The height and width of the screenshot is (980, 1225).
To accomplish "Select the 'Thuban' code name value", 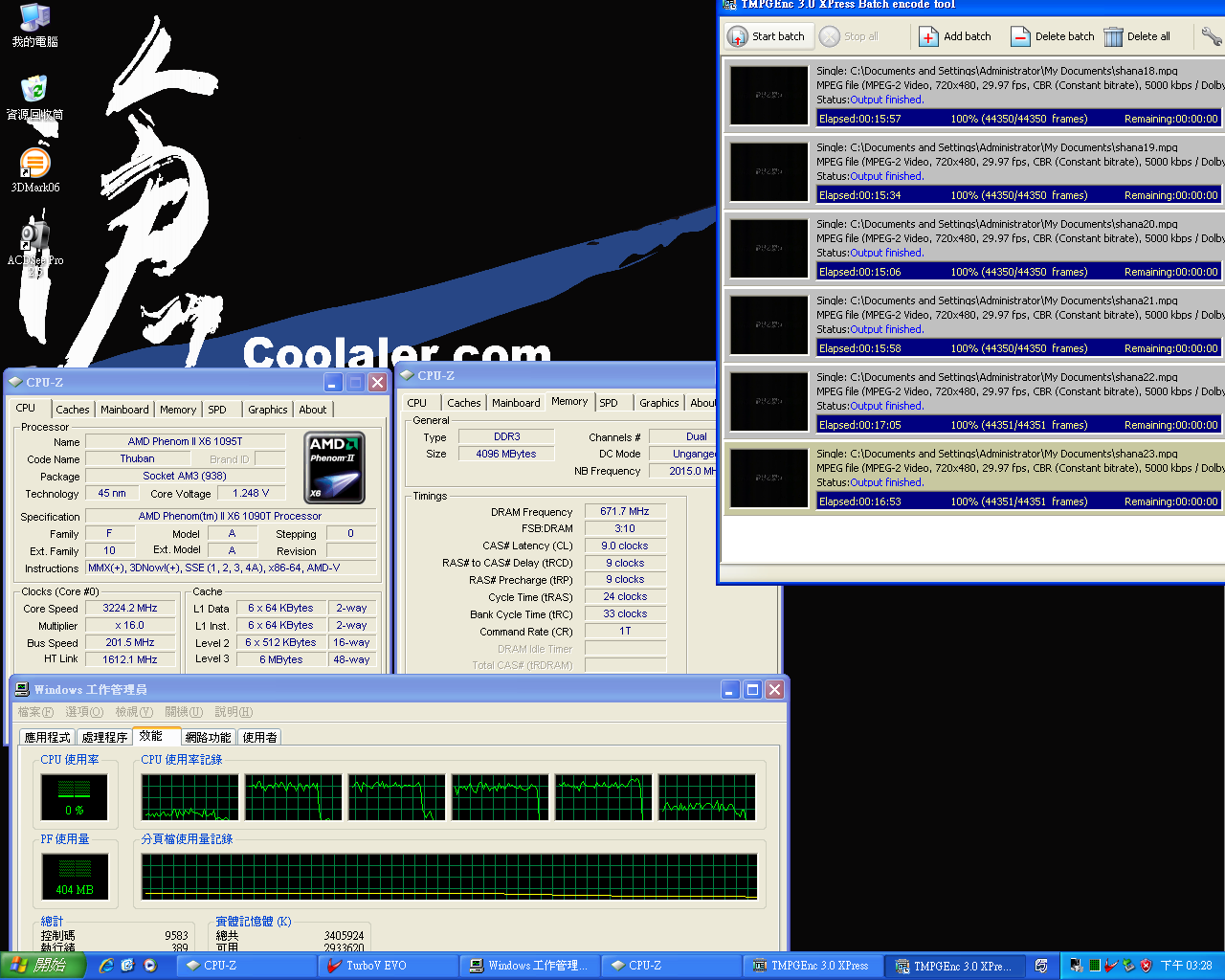I will 137,458.
